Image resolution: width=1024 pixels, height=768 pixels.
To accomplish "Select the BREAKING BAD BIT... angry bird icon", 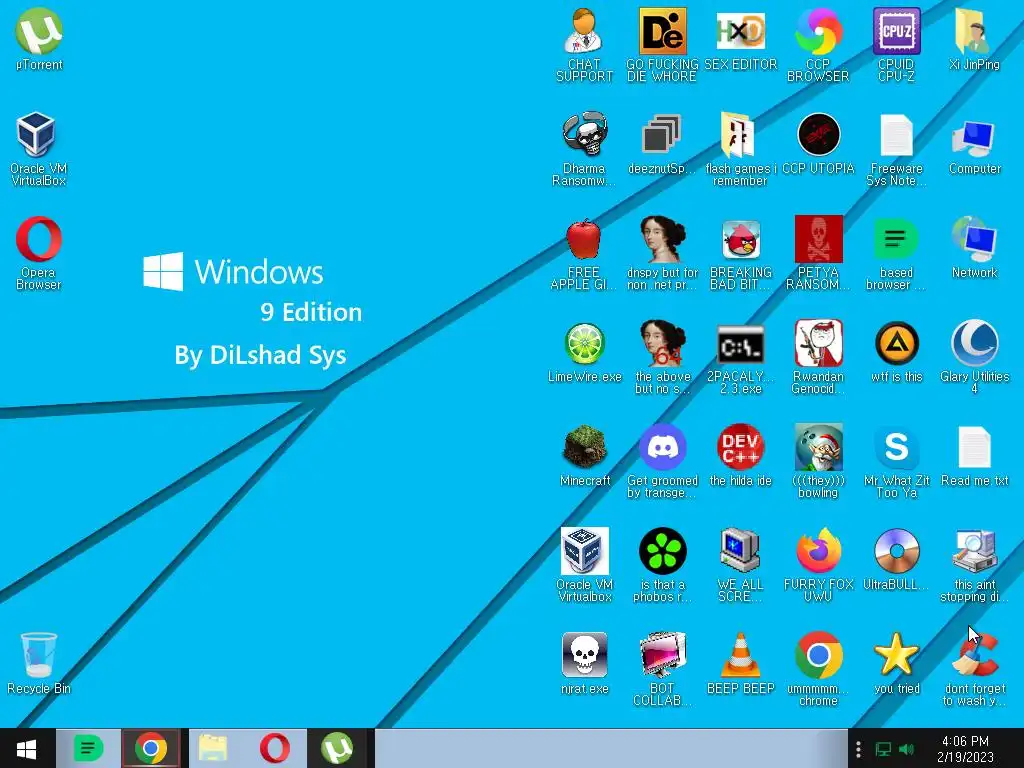I will click(741, 239).
